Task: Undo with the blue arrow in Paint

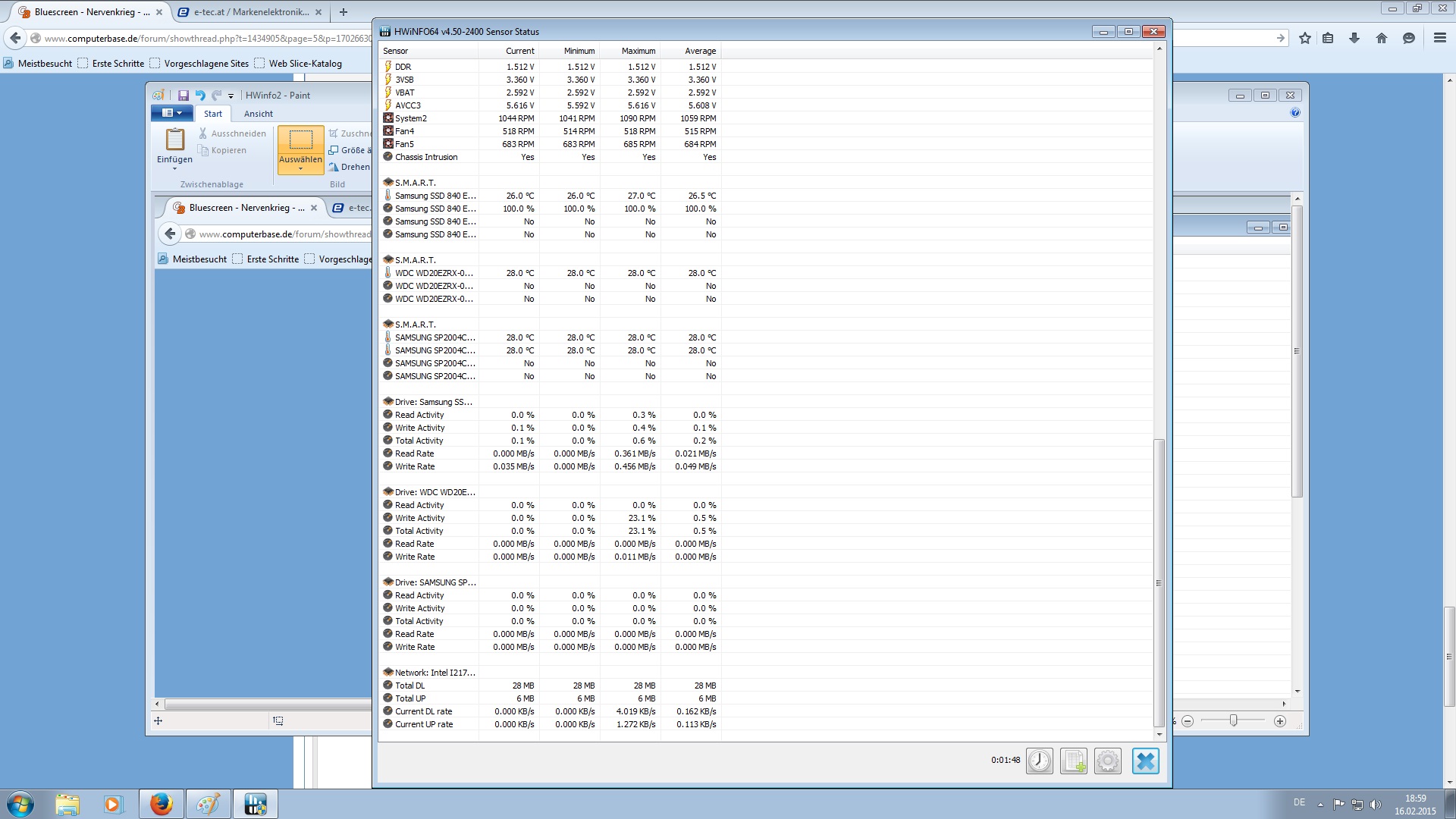Action: [200, 96]
